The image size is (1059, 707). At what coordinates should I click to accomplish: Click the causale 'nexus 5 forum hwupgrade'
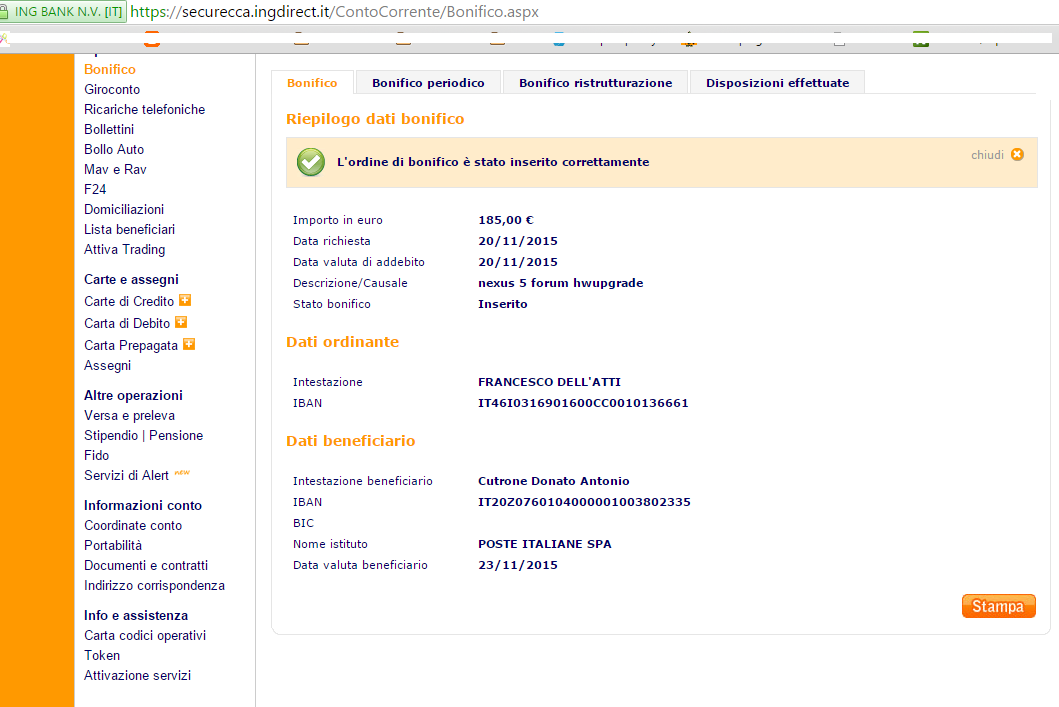(561, 283)
